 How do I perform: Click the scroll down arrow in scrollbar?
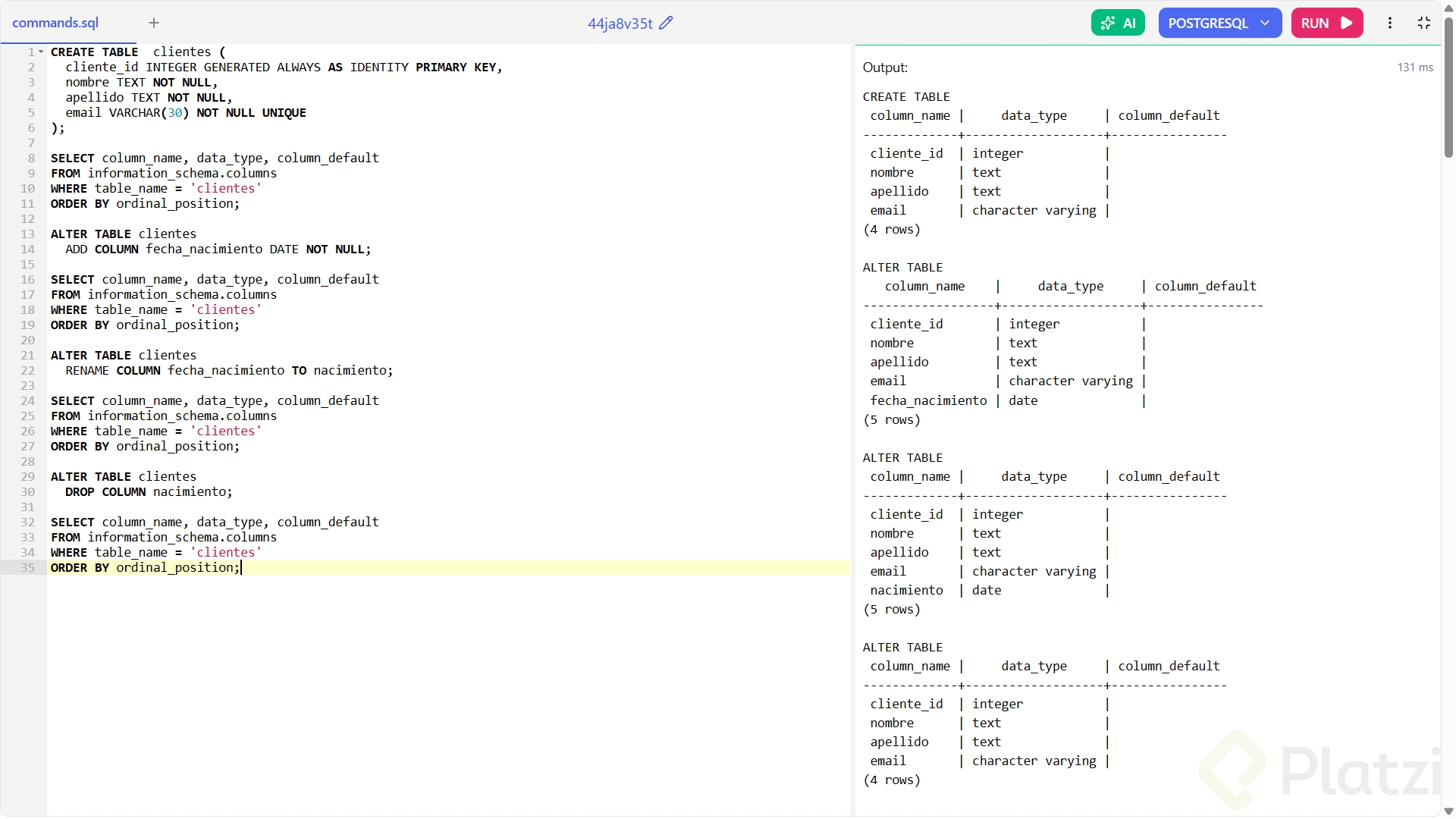[x=1448, y=811]
